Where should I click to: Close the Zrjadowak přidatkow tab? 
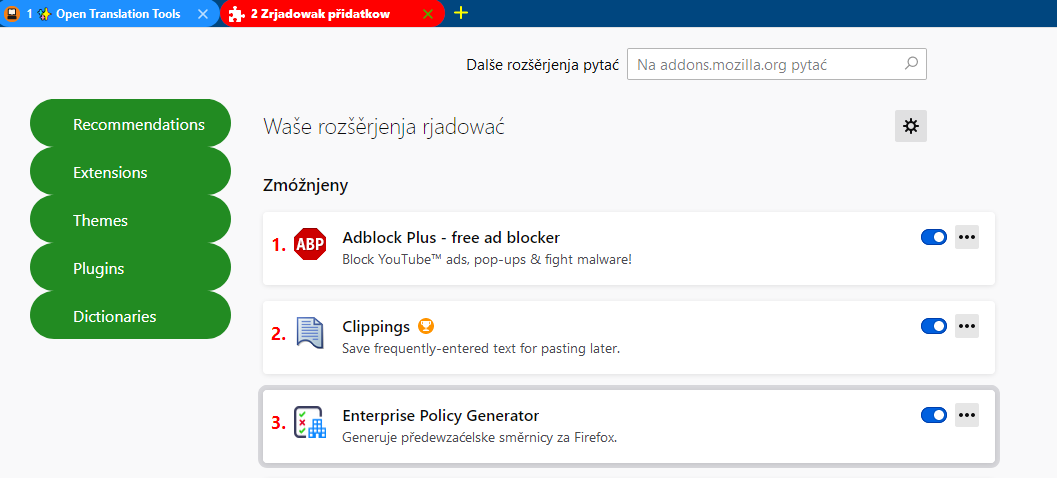click(x=428, y=14)
